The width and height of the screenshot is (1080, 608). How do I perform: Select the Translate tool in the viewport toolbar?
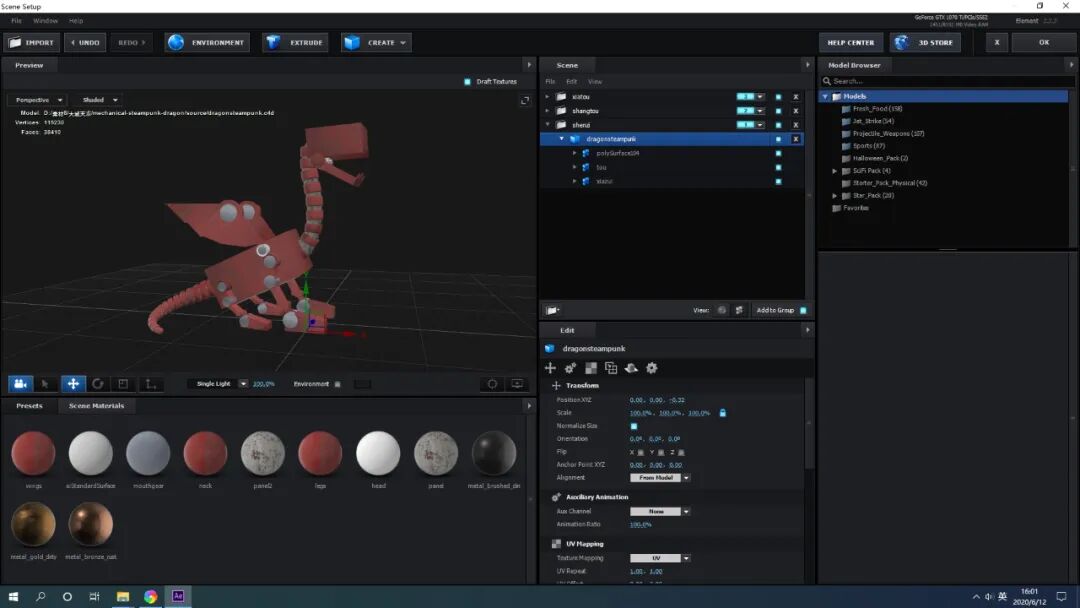tap(71, 384)
